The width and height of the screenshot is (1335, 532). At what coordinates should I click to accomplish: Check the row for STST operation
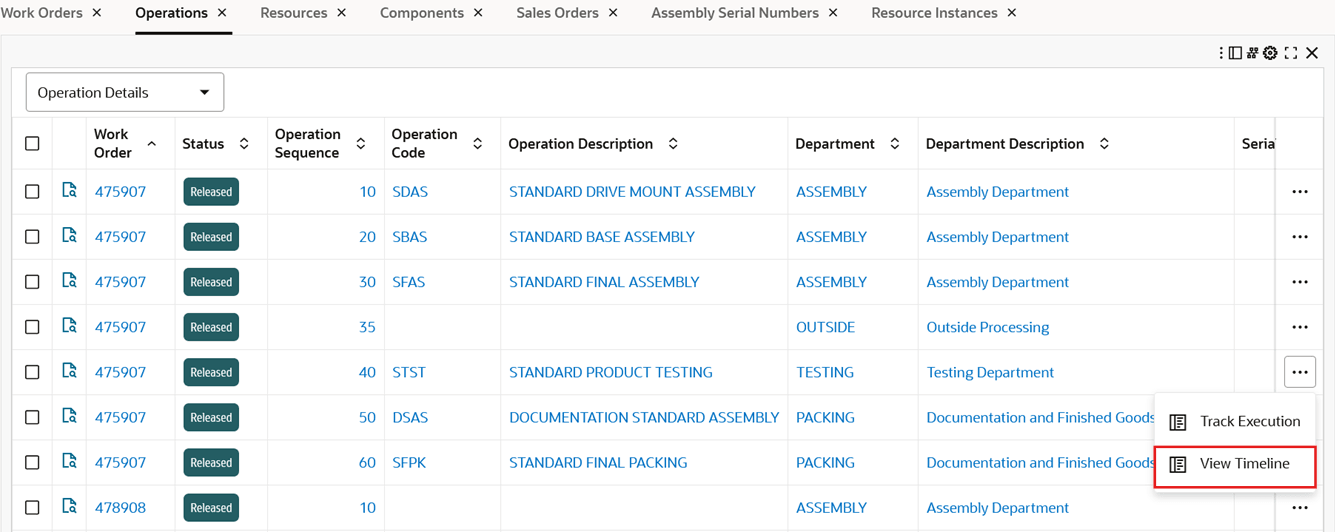pos(32,372)
